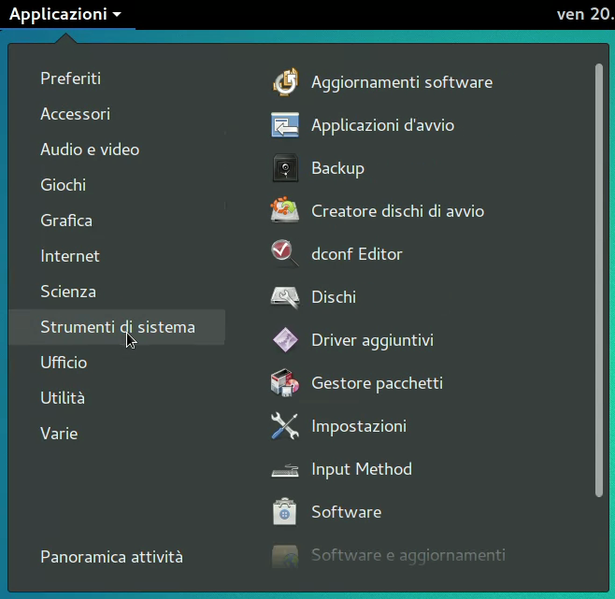Open the Accessori category
The height and width of the screenshot is (599, 615).
[75, 114]
